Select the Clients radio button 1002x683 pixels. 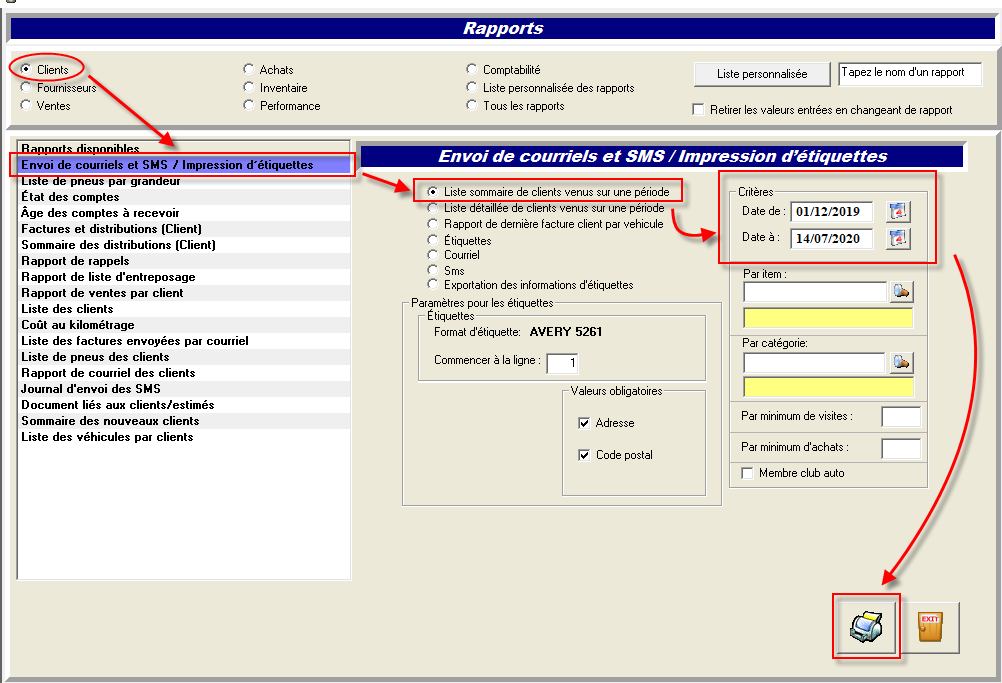tap(26, 69)
